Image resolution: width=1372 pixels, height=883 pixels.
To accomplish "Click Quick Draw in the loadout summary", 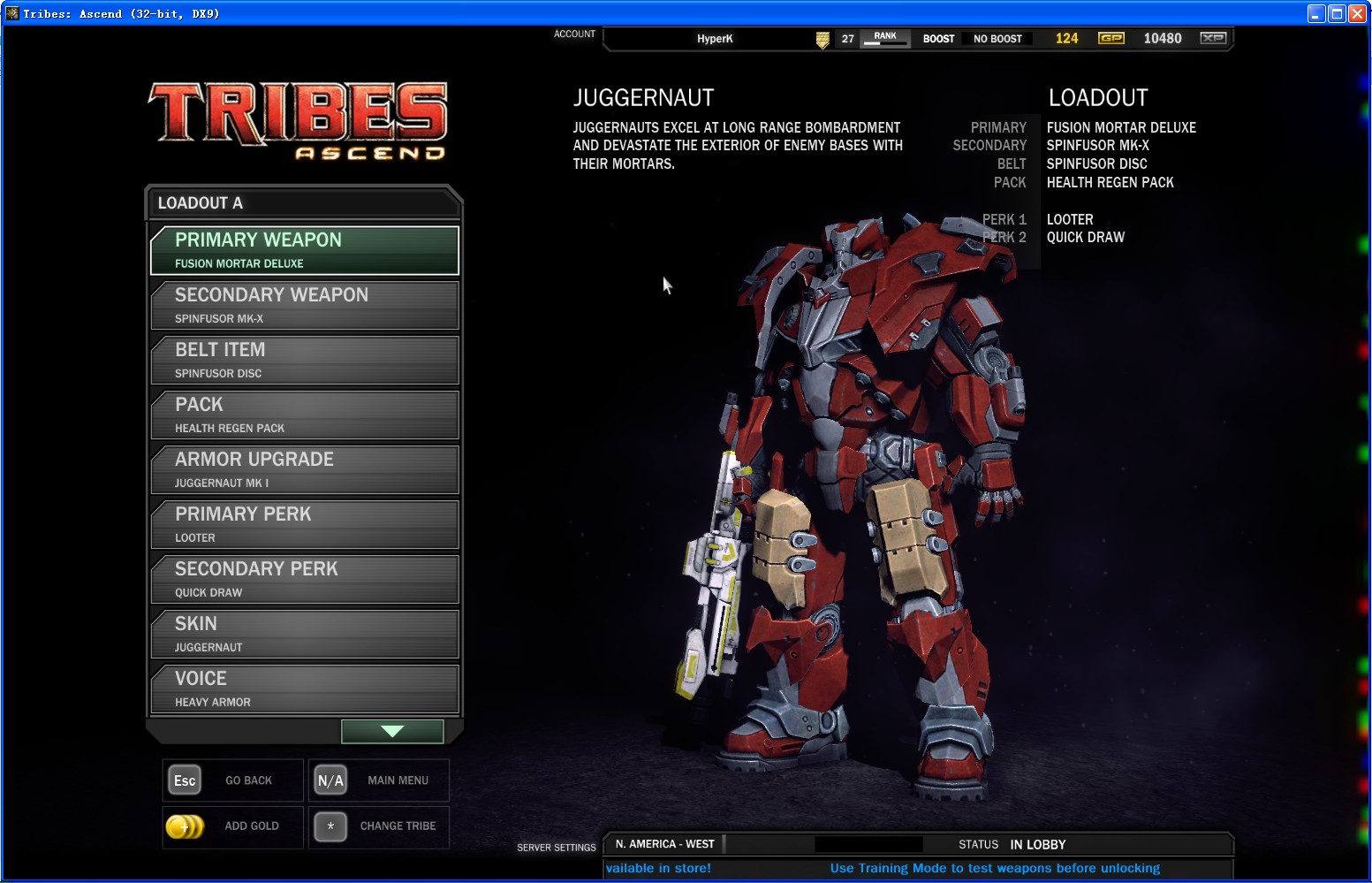I will 1086,237.
